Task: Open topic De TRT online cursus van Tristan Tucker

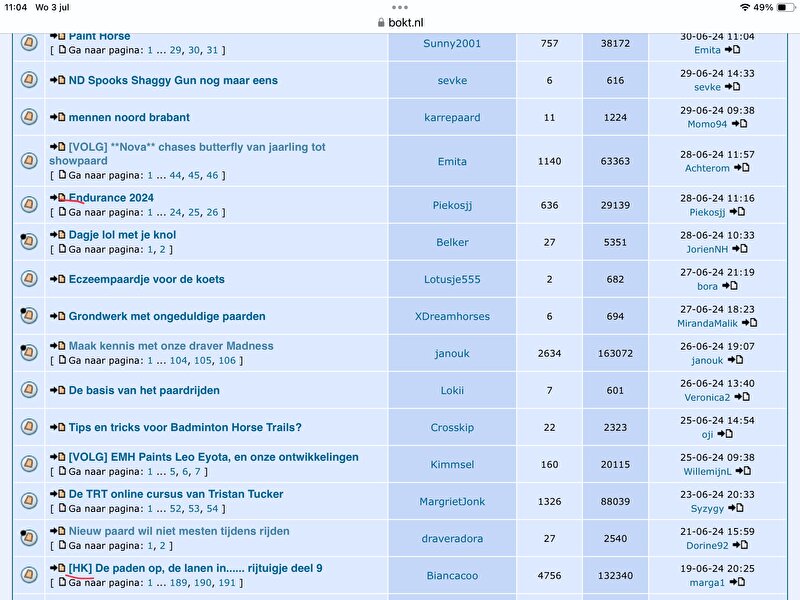Action: (176, 494)
